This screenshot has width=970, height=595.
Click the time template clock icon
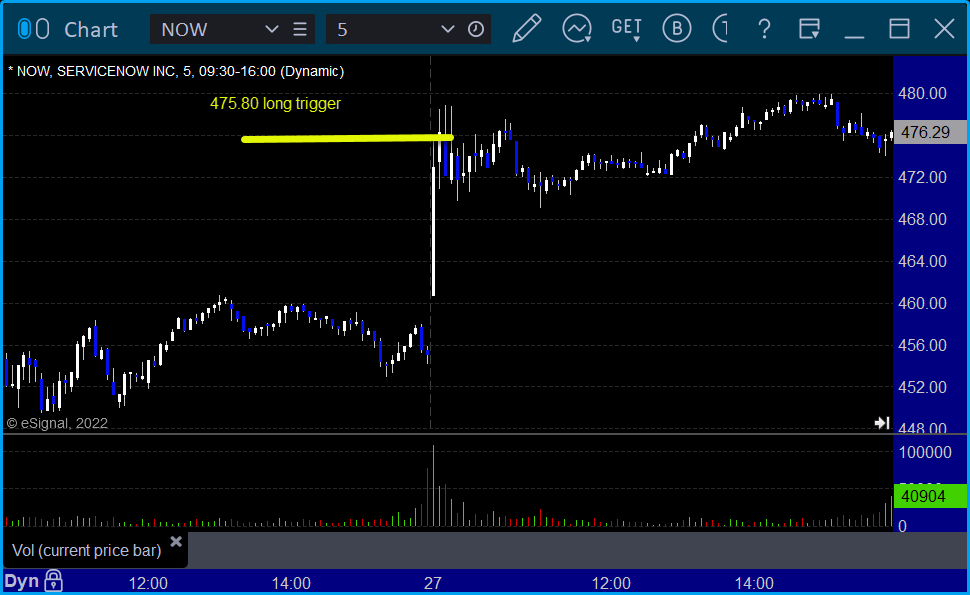click(x=476, y=29)
